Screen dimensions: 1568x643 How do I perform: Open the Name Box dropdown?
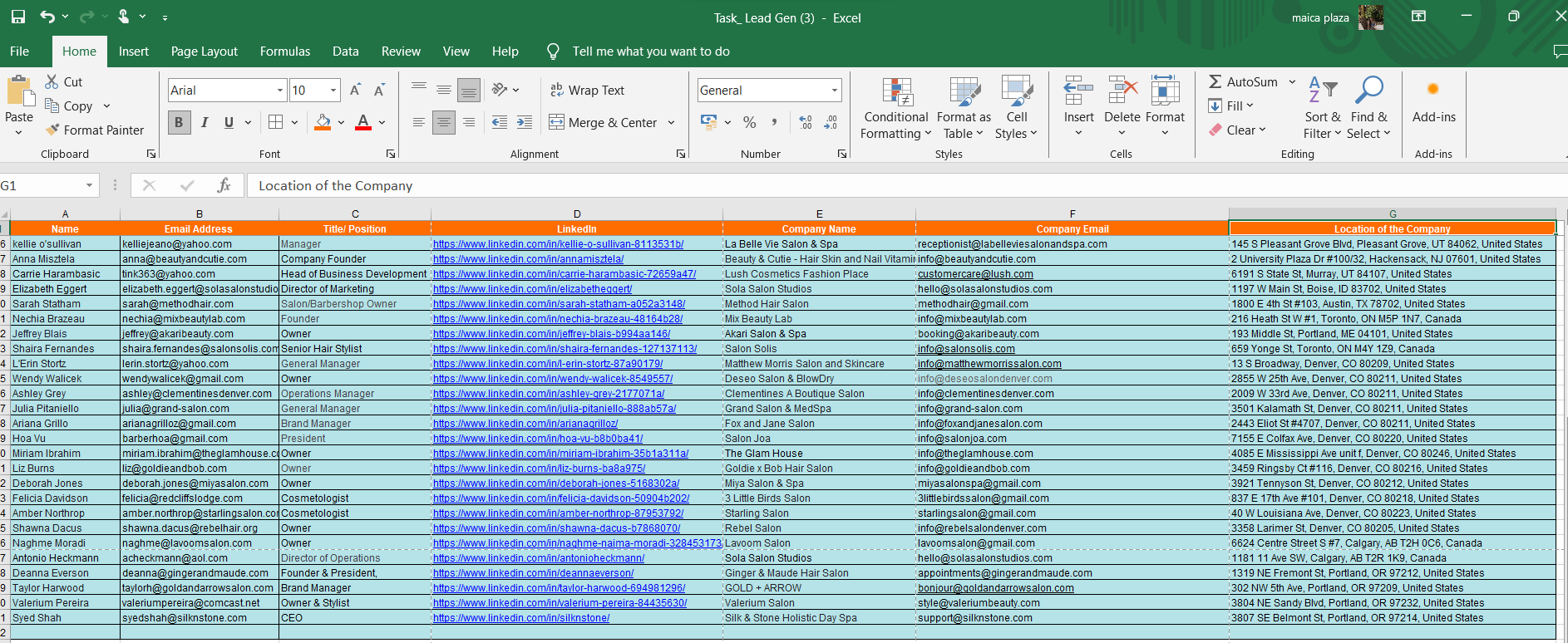[x=89, y=185]
